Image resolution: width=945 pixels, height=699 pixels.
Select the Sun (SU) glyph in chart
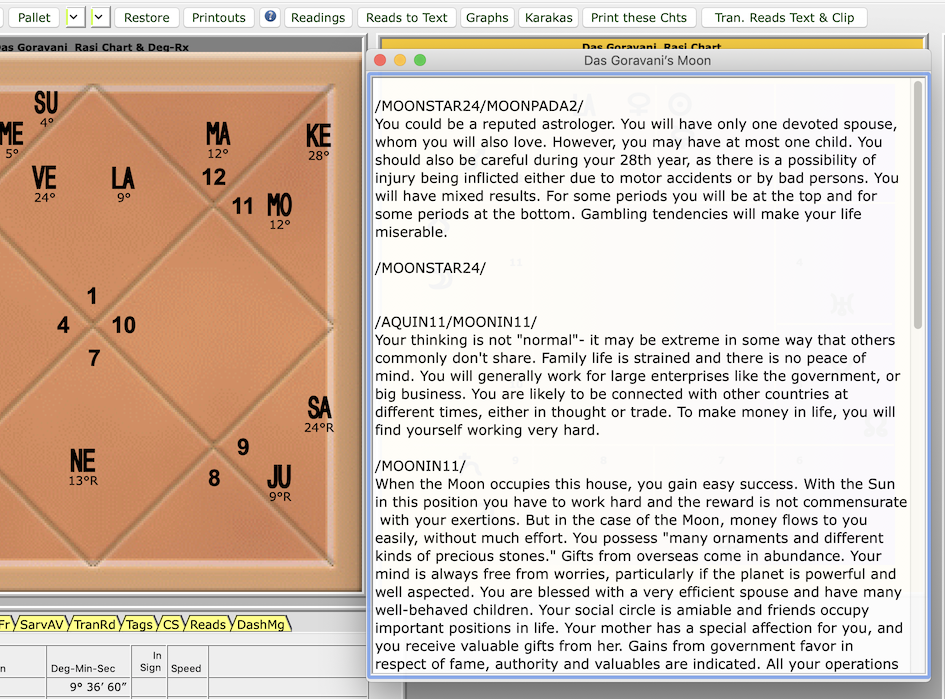click(46, 104)
